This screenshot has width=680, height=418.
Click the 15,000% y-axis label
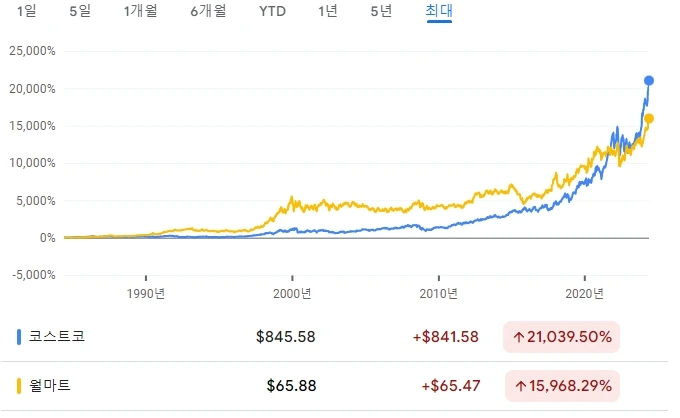[33, 126]
